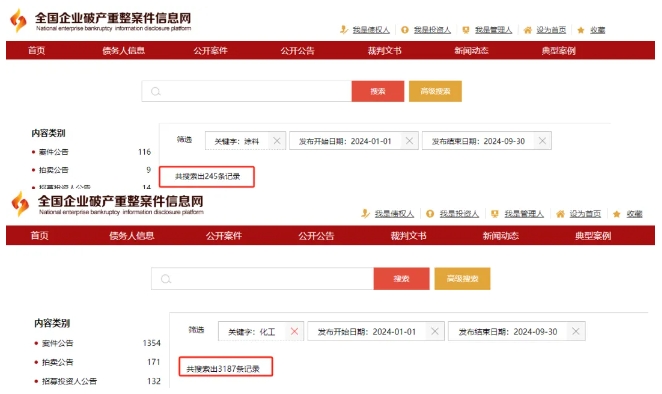
Task: Select the 案件公告 category showing 116
Action: [x=54, y=152]
